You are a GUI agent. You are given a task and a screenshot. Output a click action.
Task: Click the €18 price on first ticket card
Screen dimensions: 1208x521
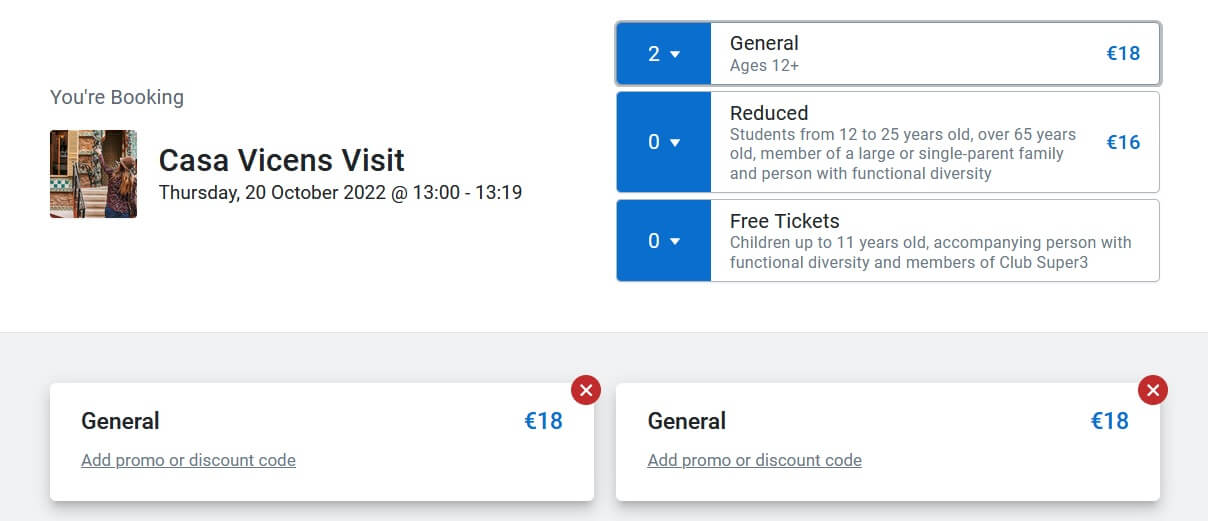(543, 421)
